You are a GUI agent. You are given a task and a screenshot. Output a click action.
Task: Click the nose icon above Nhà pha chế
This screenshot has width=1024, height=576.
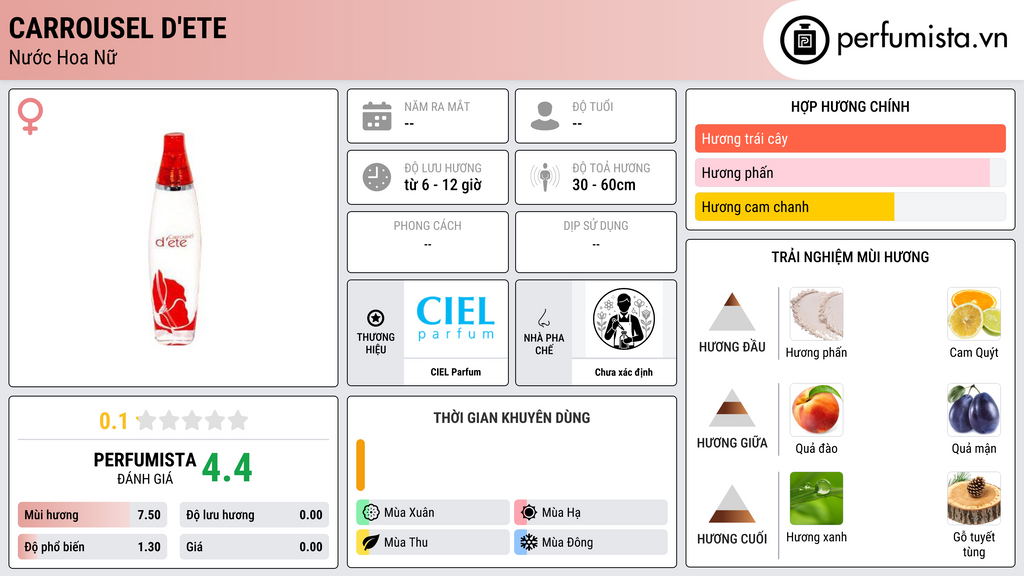coord(543,318)
